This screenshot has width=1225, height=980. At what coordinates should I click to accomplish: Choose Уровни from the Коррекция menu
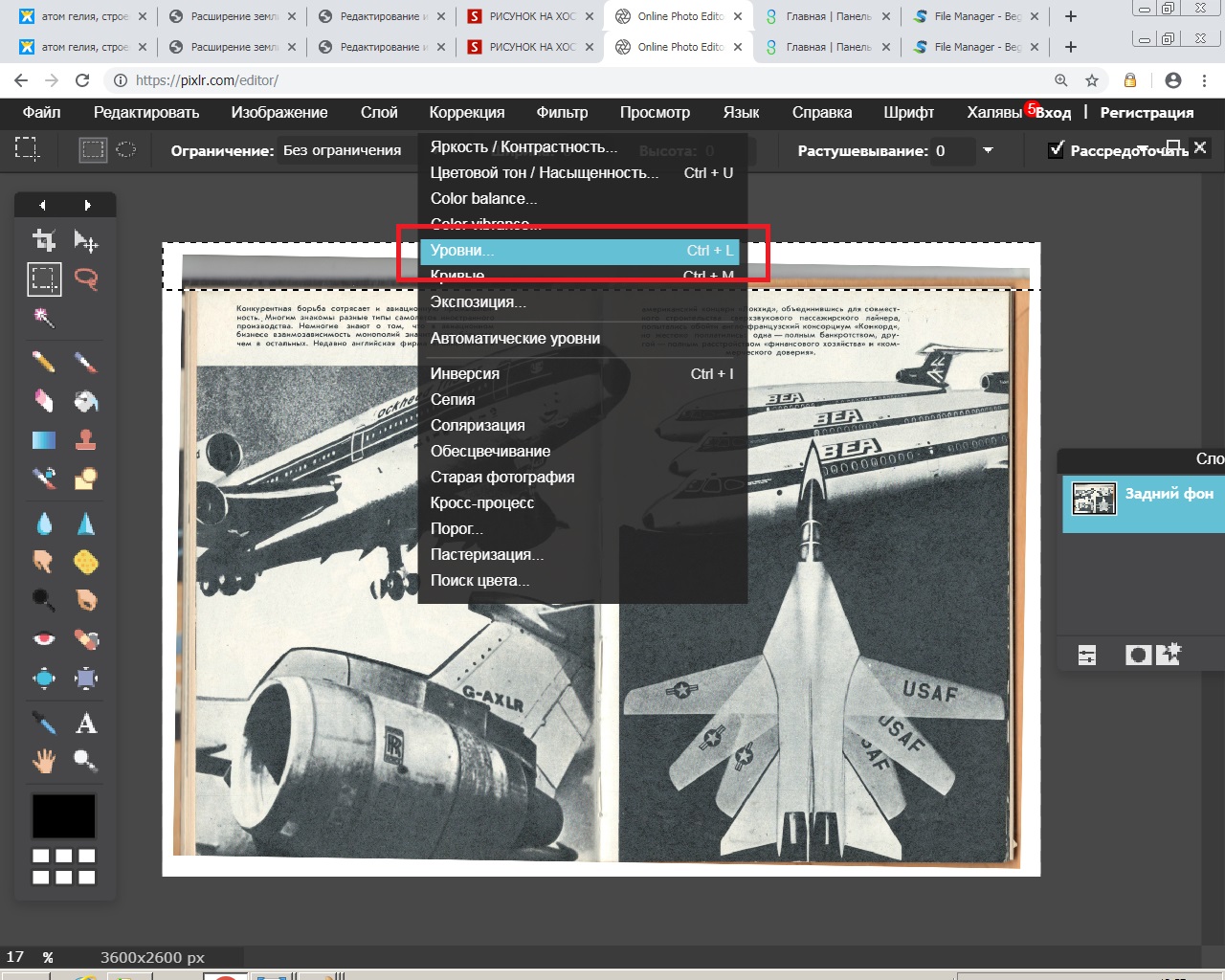click(x=579, y=251)
